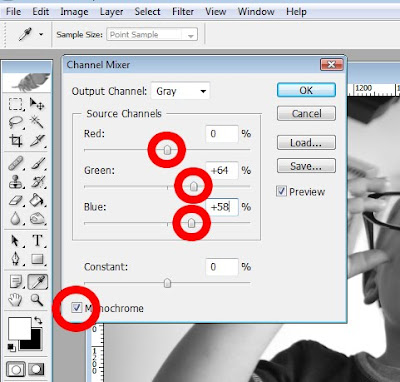Select the Crop tool
This screenshot has height=382, width=400.
tap(16, 140)
